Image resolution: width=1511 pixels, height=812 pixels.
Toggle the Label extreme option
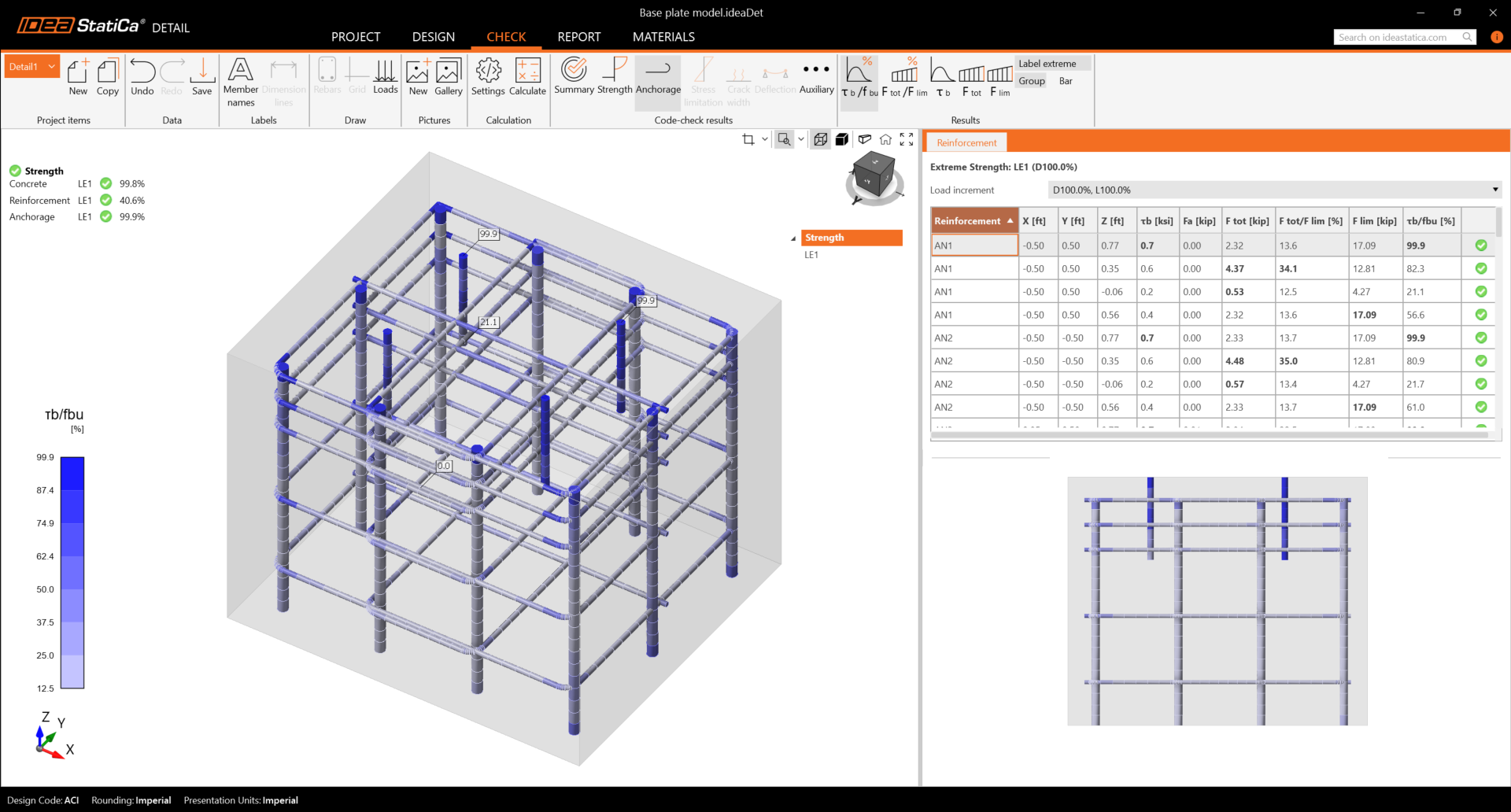tap(1047, 64)
